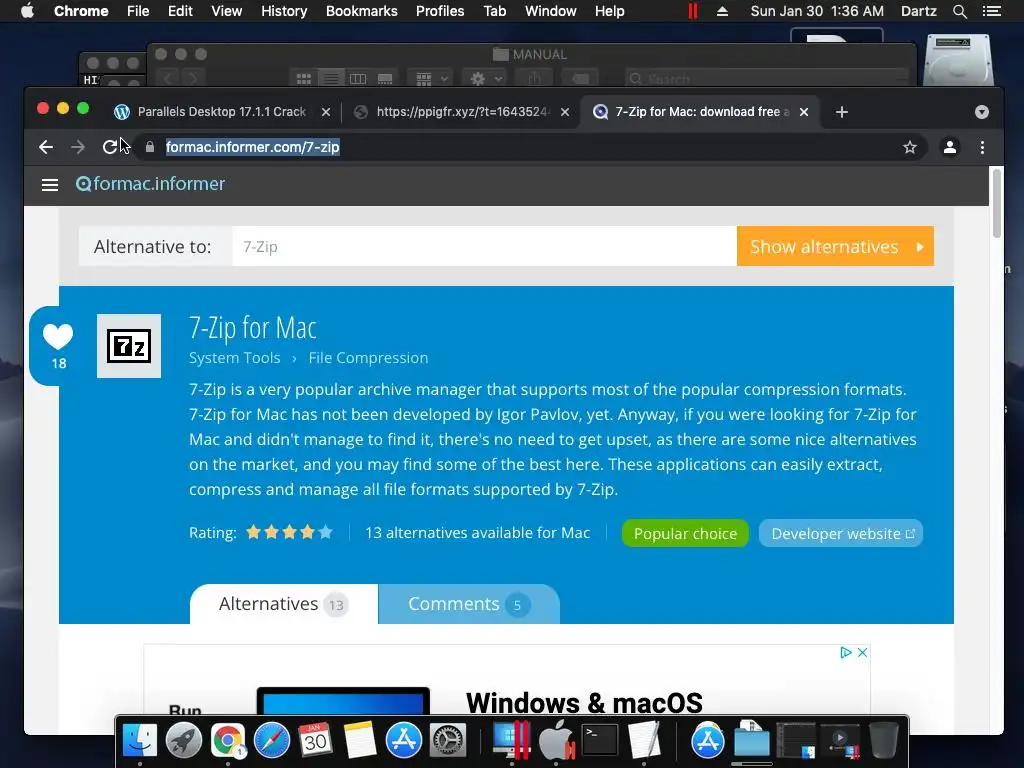This screenshot has height=768, width=1024.
Task: Follow the File Compression breadcrumb link
Action: point(368,358)
